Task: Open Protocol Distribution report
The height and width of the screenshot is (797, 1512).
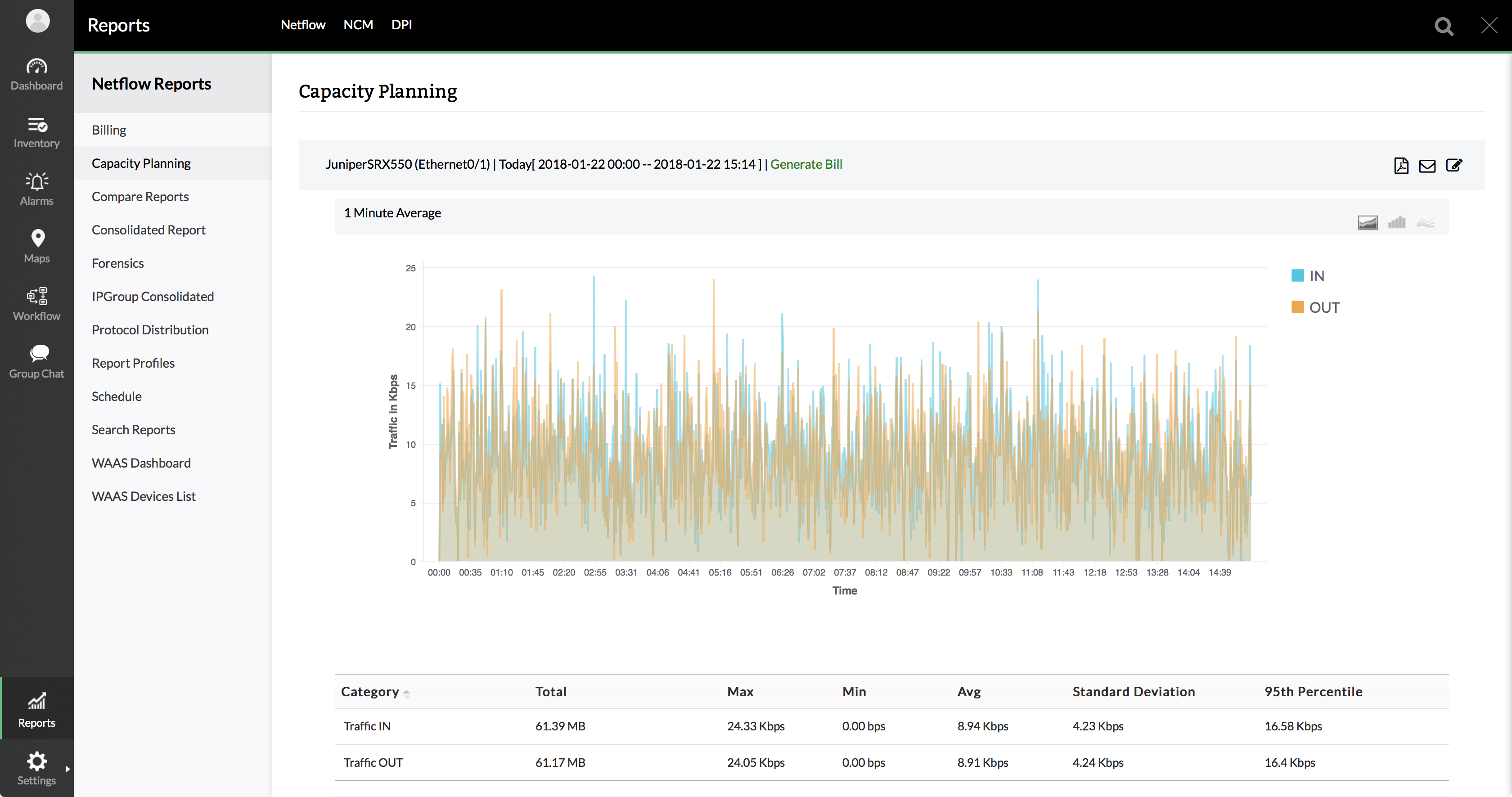Action: click(150, 330)
